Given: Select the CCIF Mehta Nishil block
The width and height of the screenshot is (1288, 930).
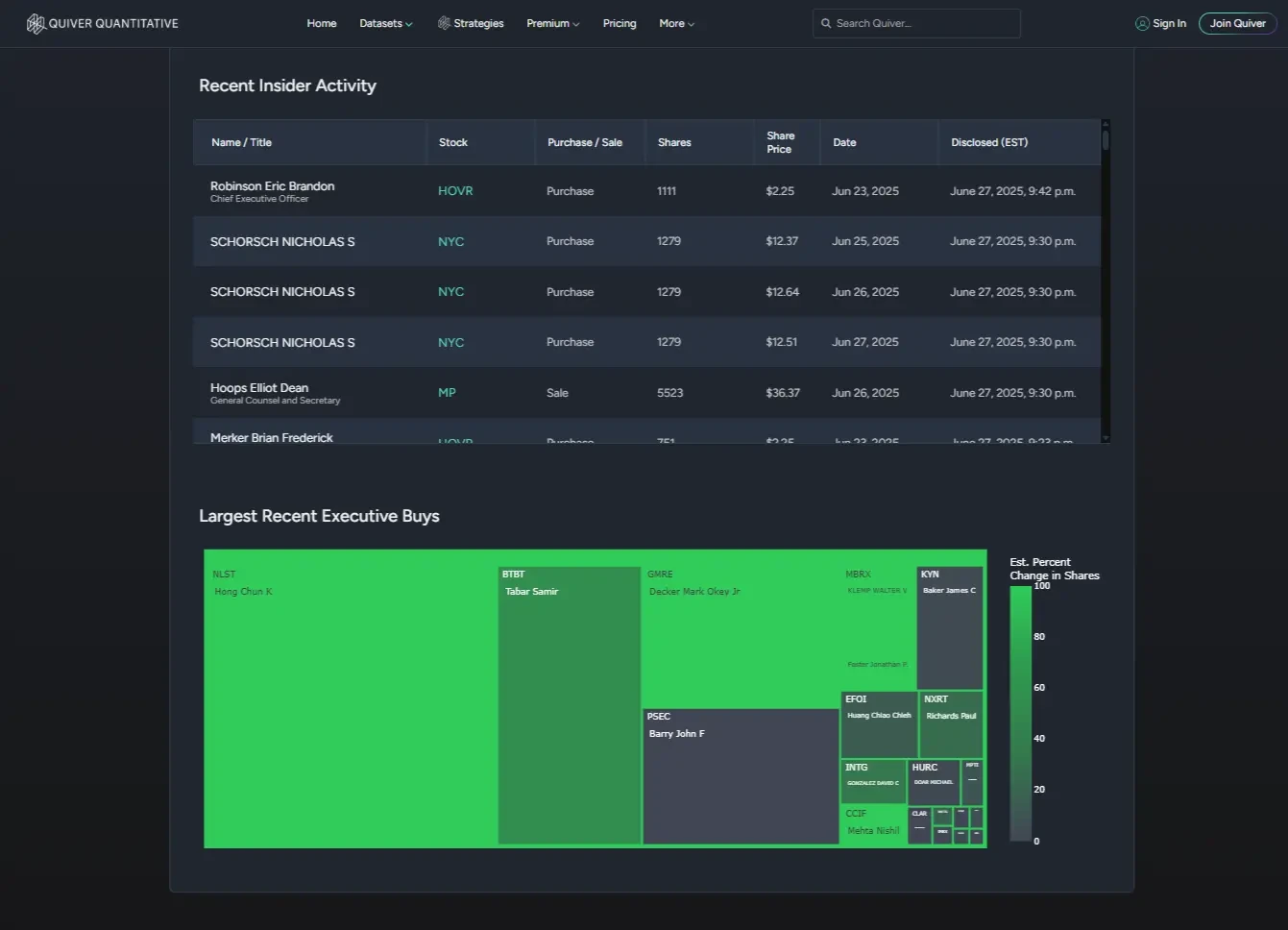Looking at the screenshot, I should 874,825.
